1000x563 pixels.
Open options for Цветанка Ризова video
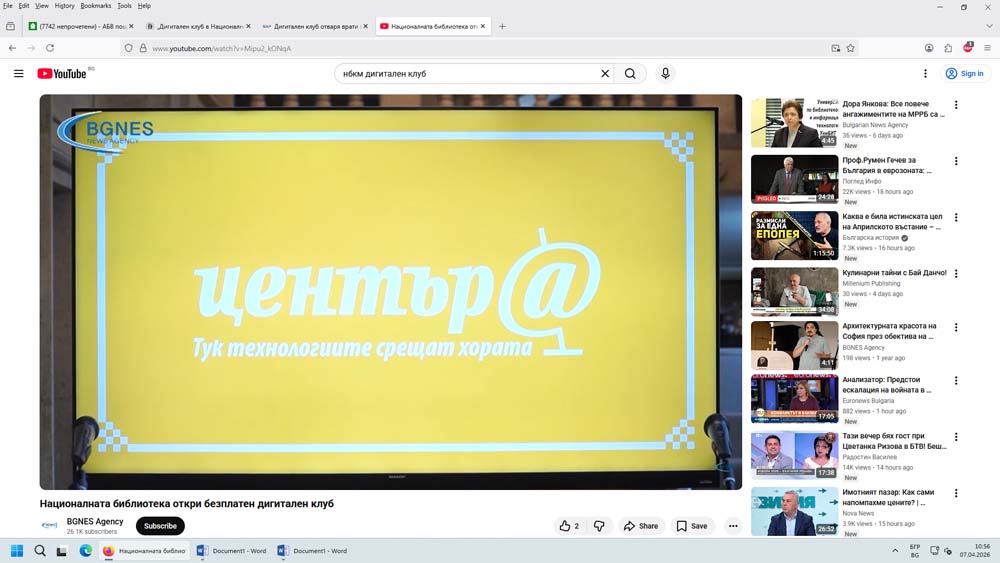[955, 437]
